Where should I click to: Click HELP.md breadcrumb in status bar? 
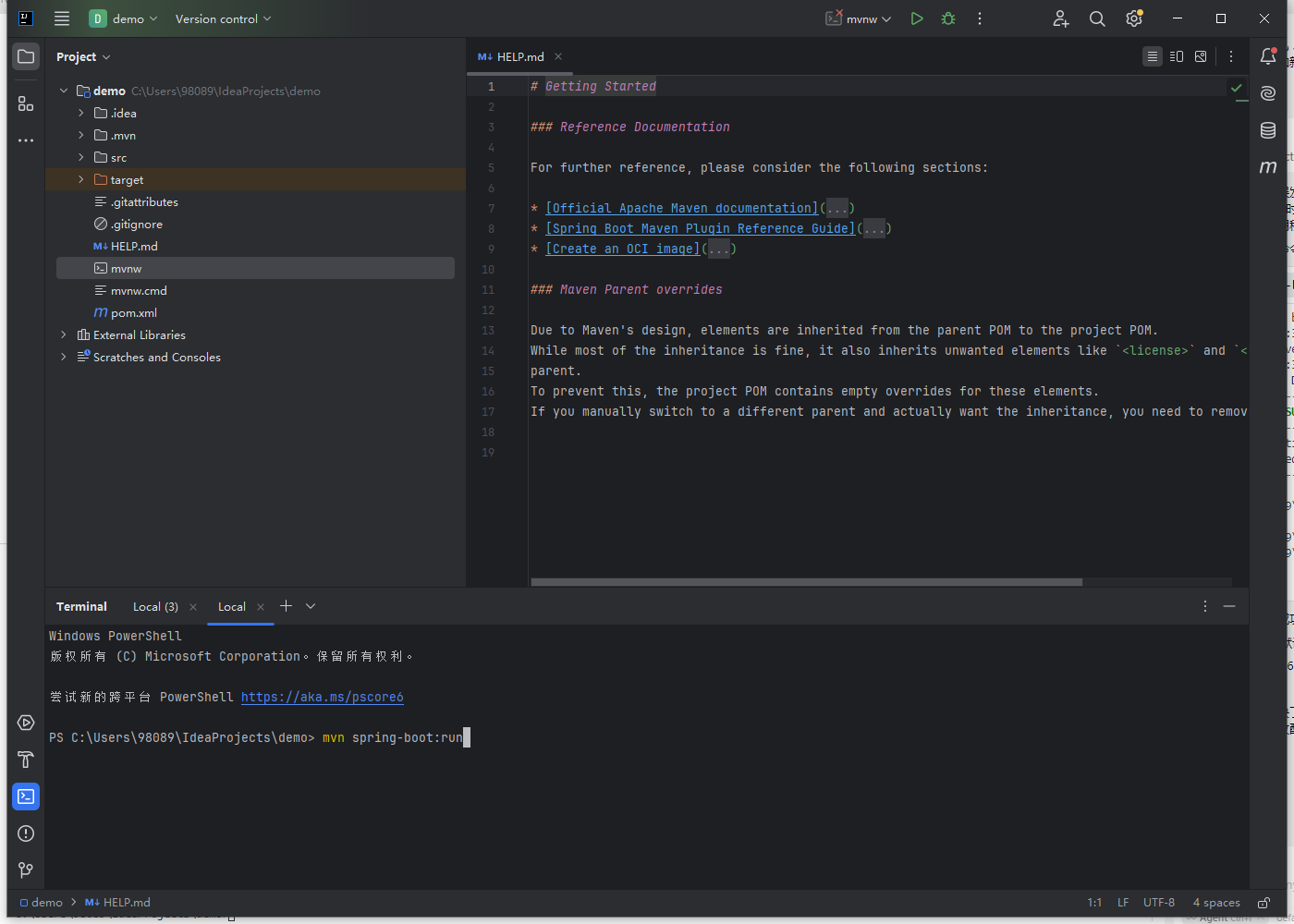click(117, 903)
